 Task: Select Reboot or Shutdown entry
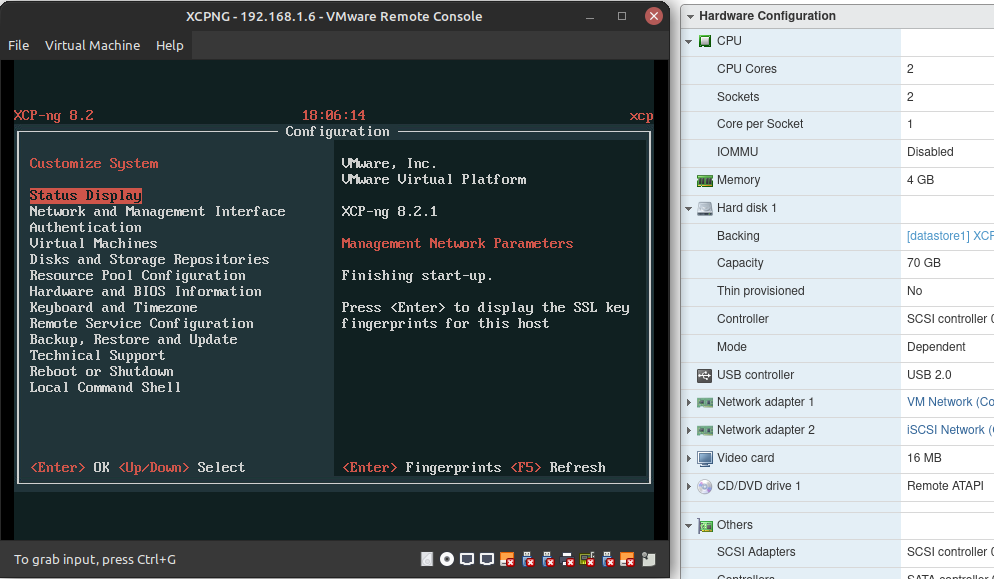[x=101, y=372]
